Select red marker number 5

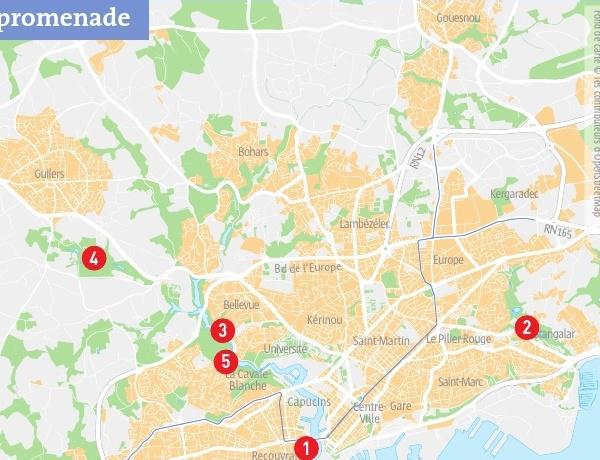tap(226, 362)
